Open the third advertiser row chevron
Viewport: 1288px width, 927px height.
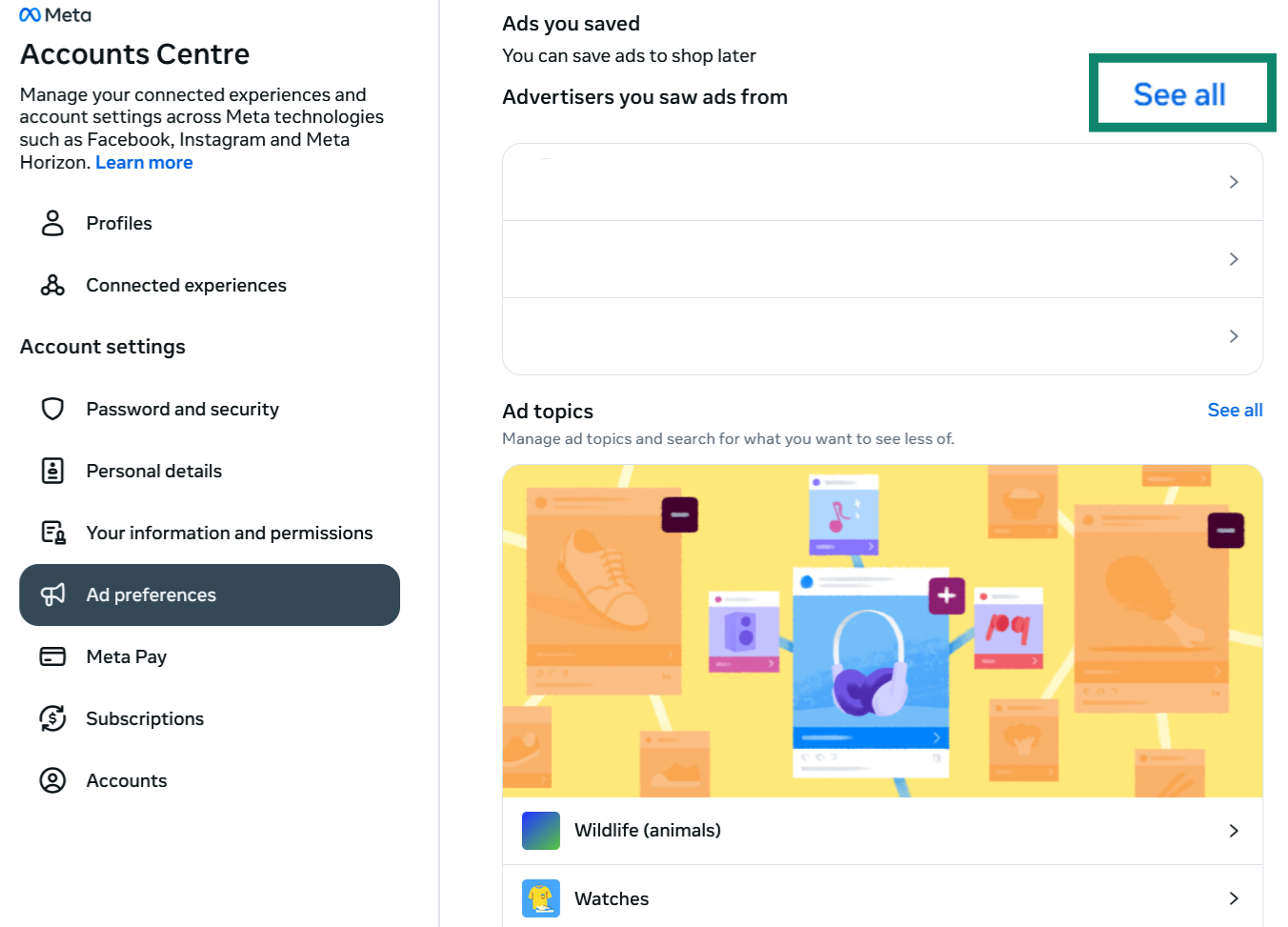point(1234,336)
